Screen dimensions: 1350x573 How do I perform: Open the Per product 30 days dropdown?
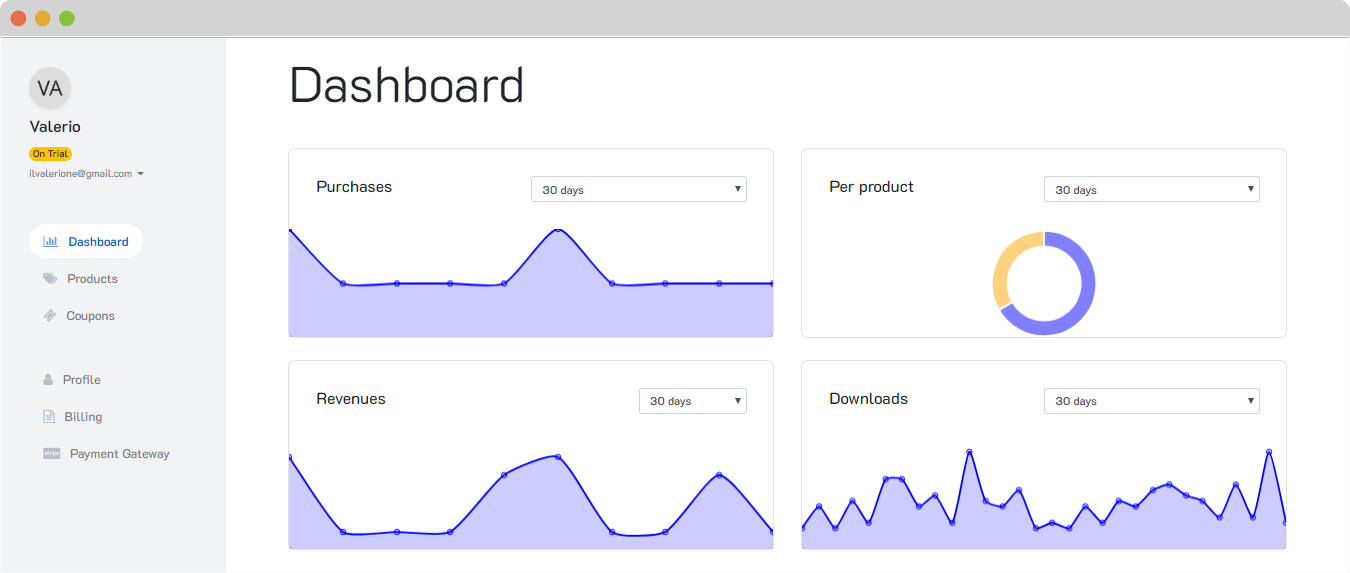1152,189
